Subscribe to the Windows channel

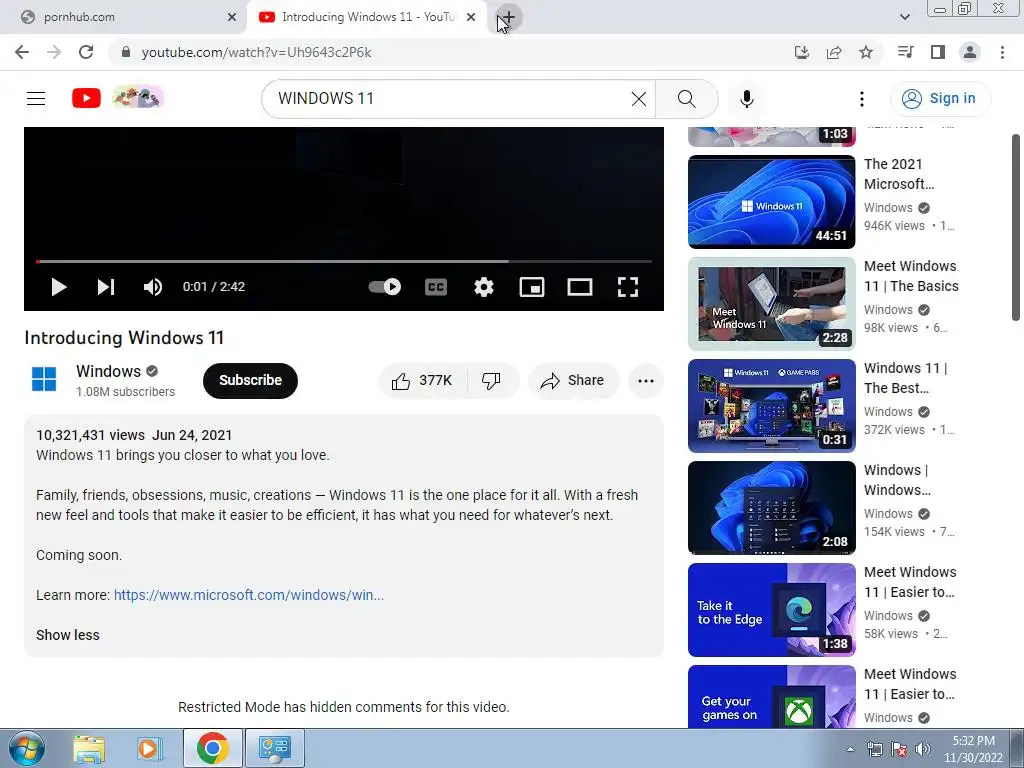pos(250,381)
